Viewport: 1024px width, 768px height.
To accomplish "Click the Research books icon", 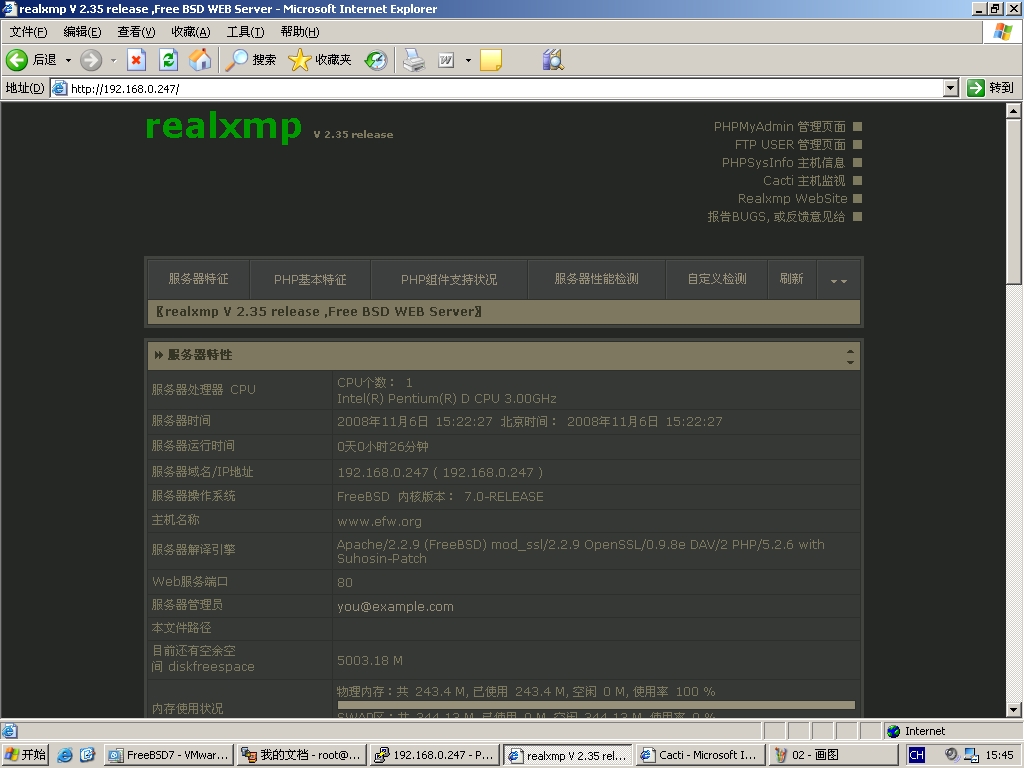I will tap(552, 60).
